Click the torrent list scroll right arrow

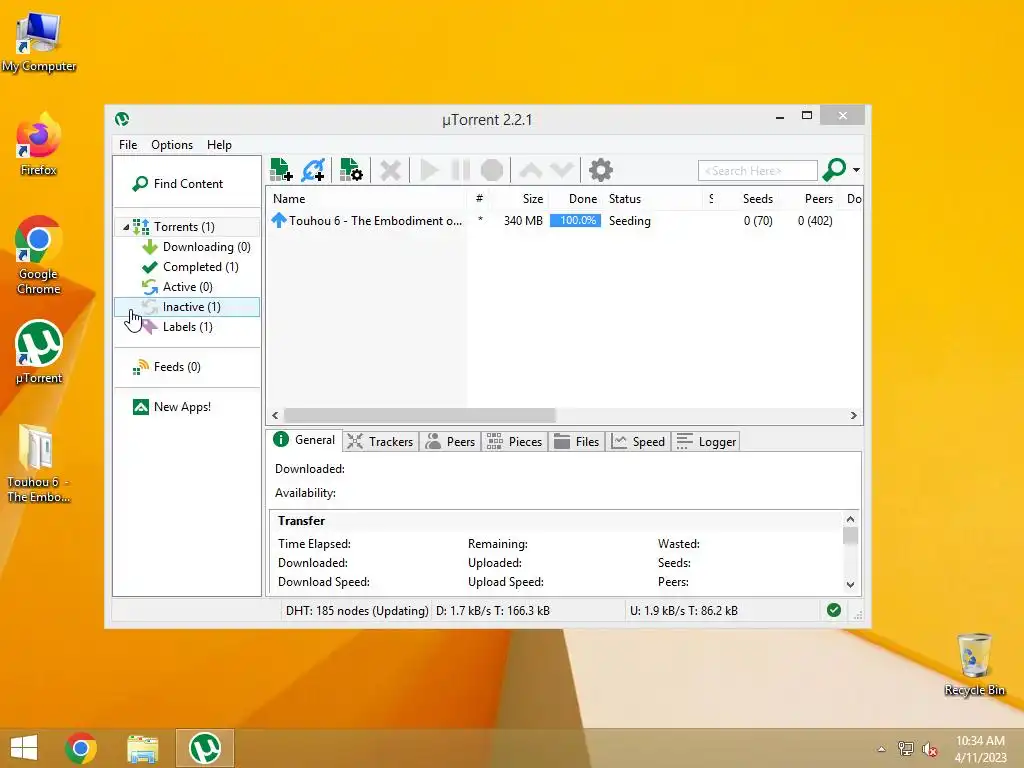click(x=854, y=415)
